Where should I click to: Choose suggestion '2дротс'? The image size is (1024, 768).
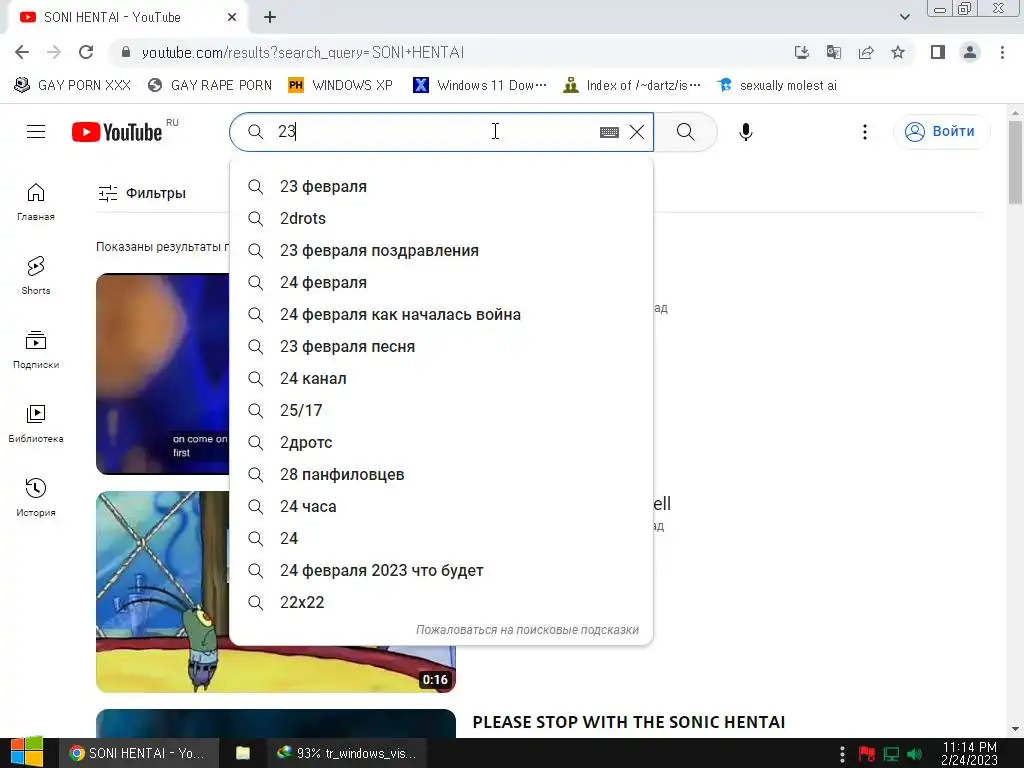click(x=441, y=443)
